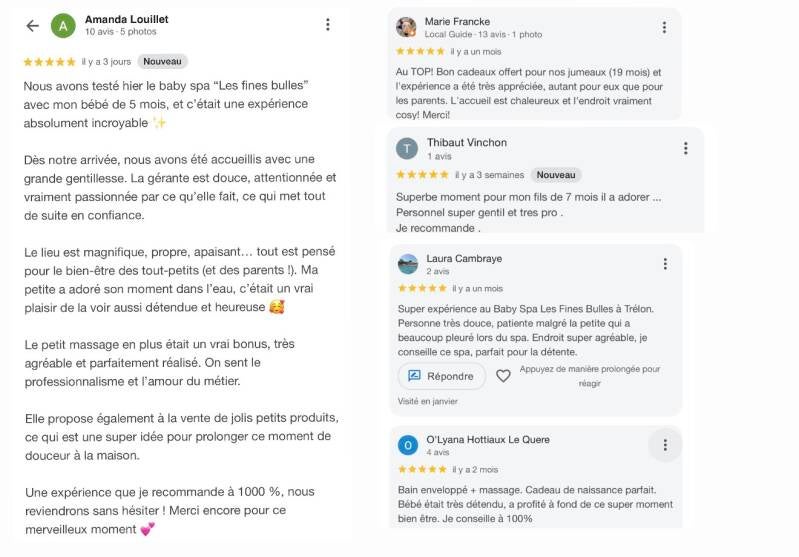Open more options for Thibaut Vinchon's review
This screenshot has height=557, width=799.
(685, 148)
